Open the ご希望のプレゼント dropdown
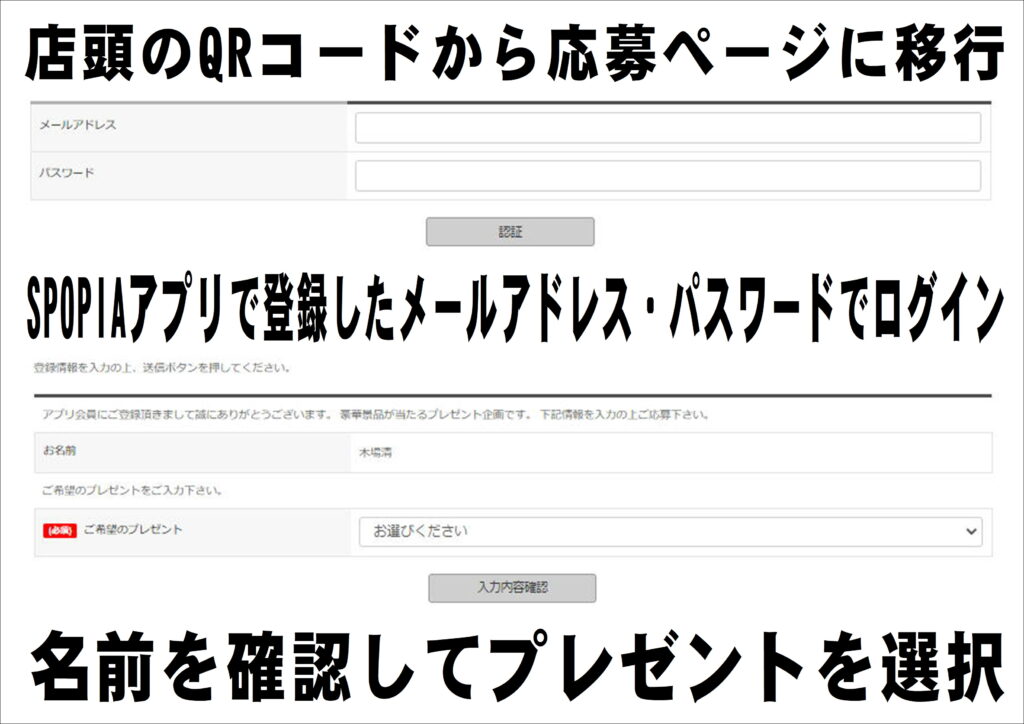Image resolution: width=1024 pixels, height=724 pixels. tap(670, 531)
